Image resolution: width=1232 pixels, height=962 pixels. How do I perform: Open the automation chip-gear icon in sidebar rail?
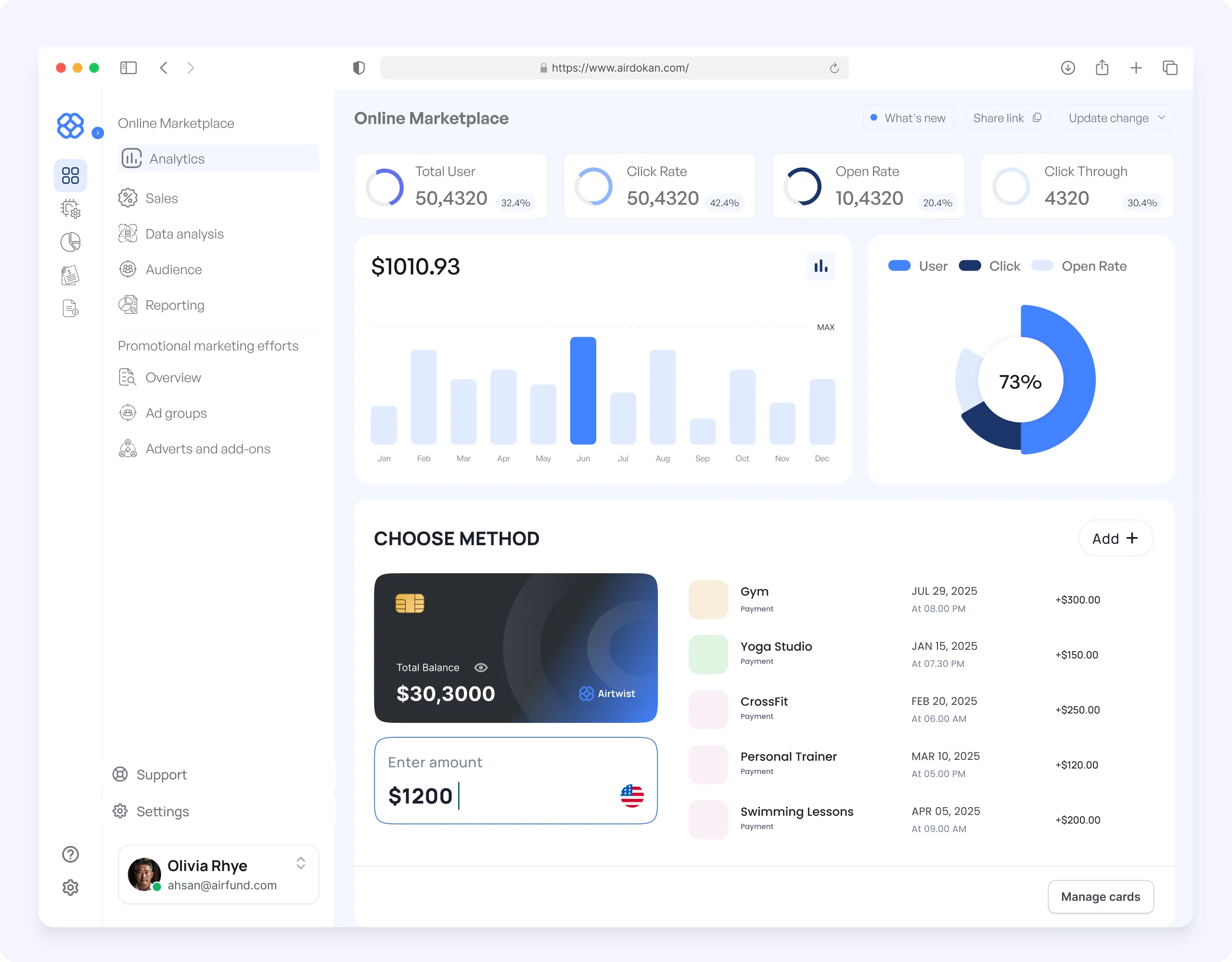pyautogui.click(x=70, y=209)
